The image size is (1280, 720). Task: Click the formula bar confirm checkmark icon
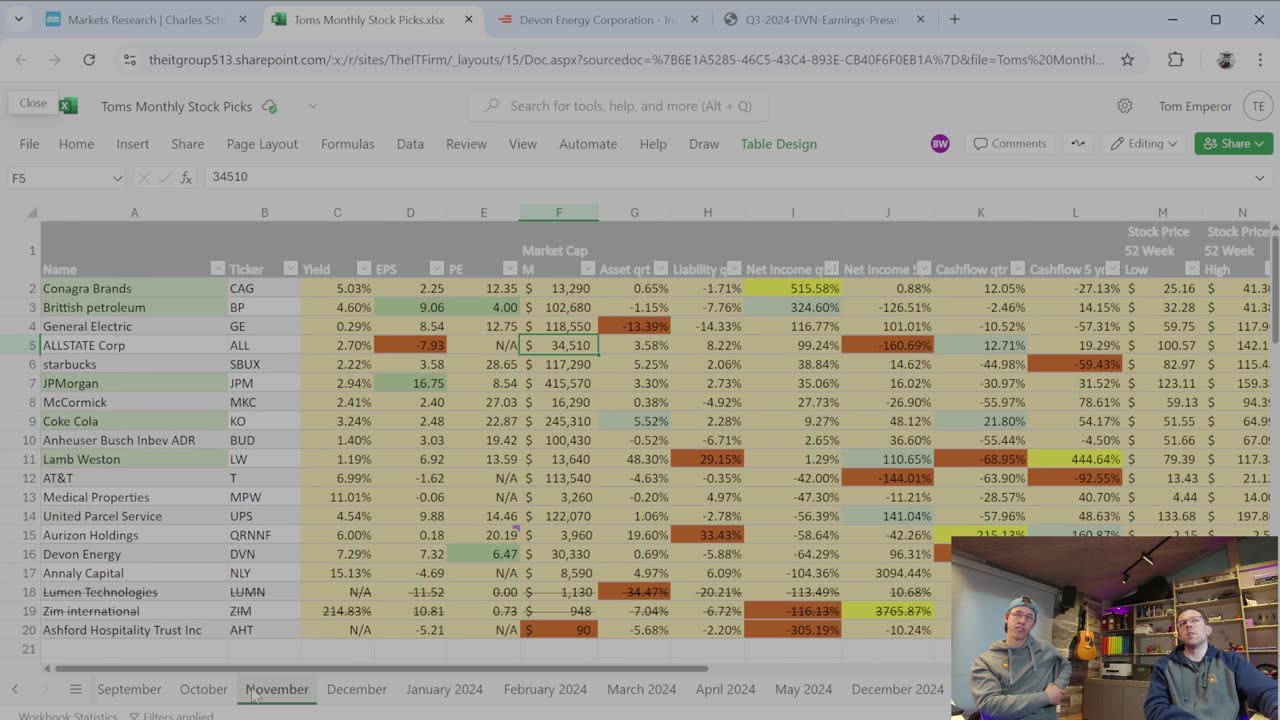point(165,177)
